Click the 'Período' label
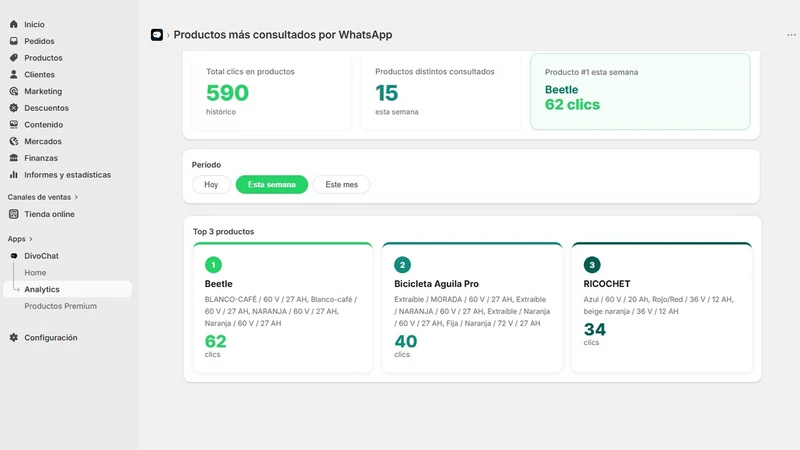800x450 pixels. point(206,165)
